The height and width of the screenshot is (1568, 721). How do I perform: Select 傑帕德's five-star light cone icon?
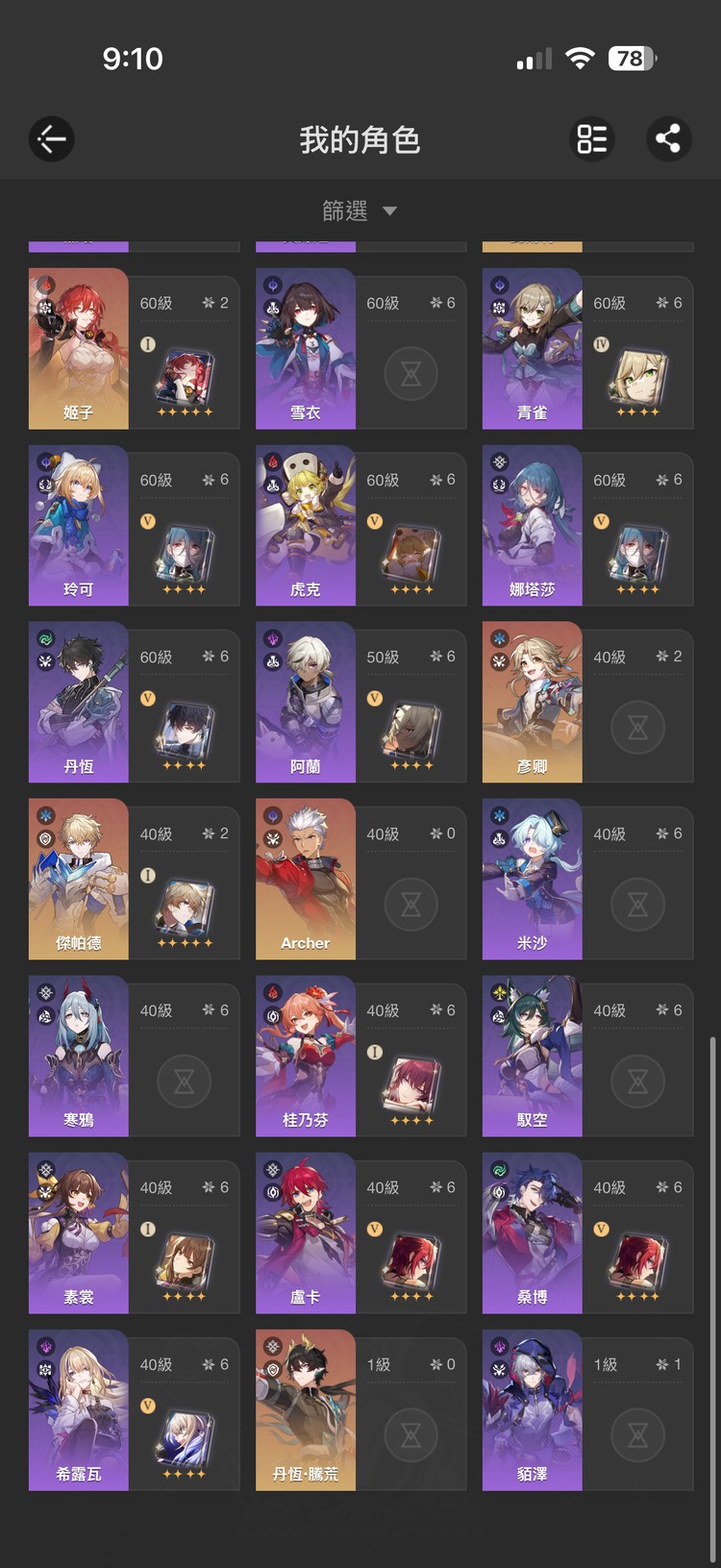point(185,906)
